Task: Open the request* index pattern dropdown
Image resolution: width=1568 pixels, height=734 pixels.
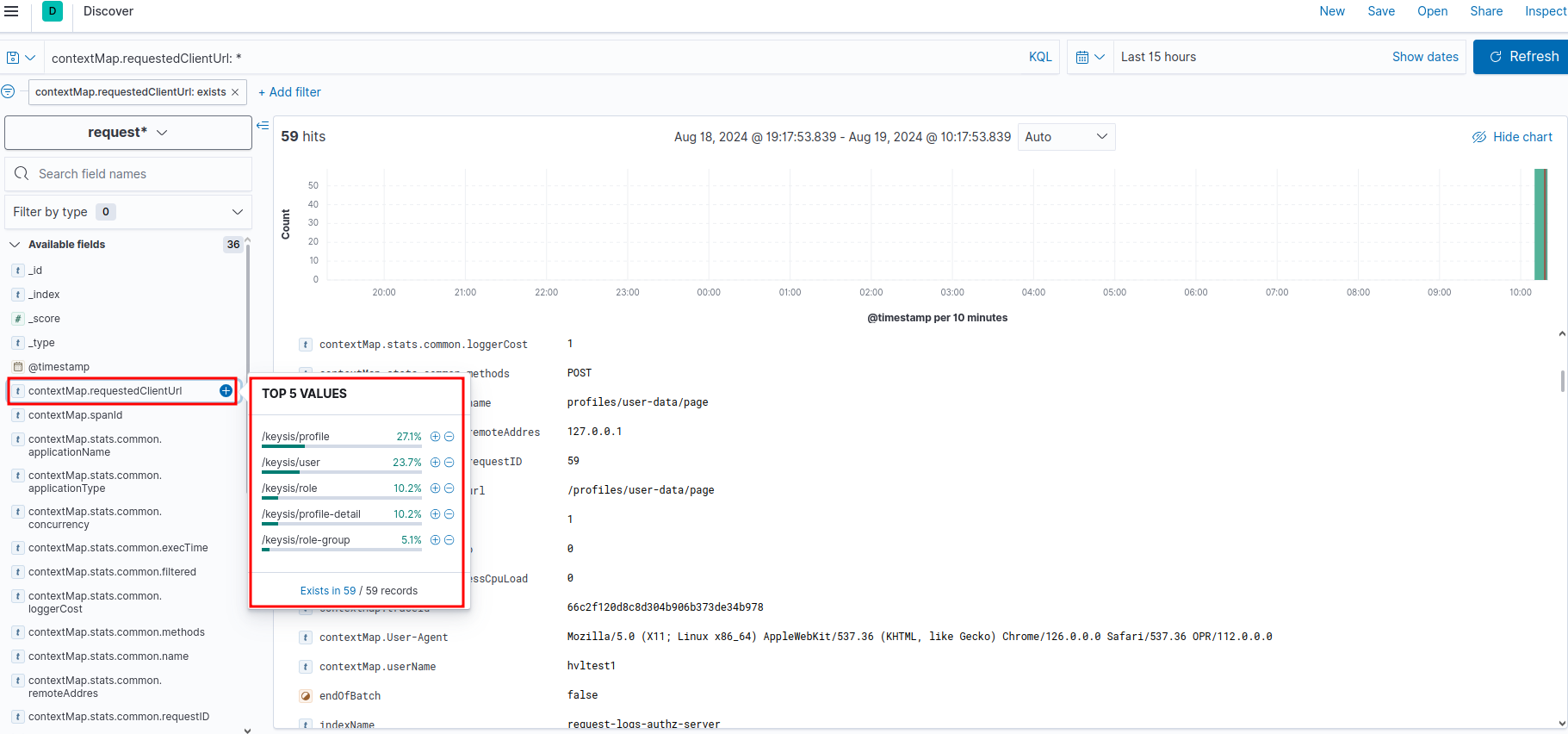Action: point(128,133)
